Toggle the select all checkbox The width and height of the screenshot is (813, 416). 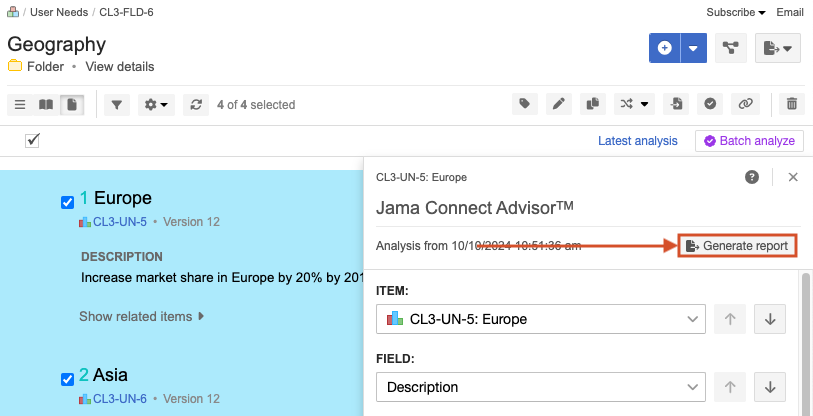(x=32, y=141)
